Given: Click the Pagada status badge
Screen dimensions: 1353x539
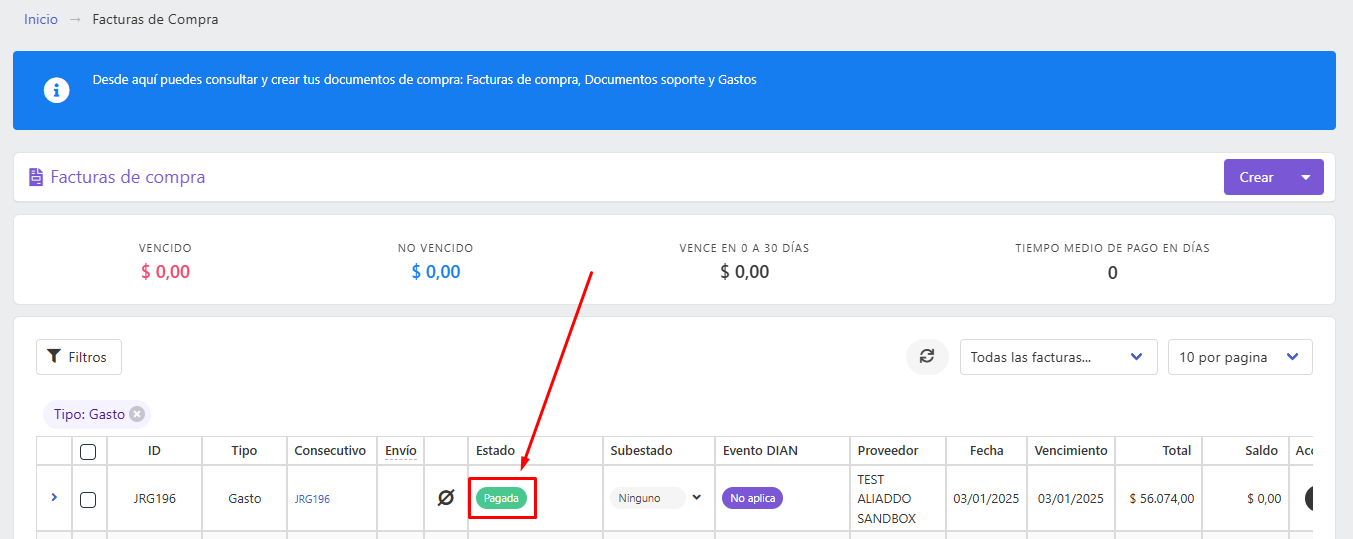Looking at the screenshot, I should (501, 498).
